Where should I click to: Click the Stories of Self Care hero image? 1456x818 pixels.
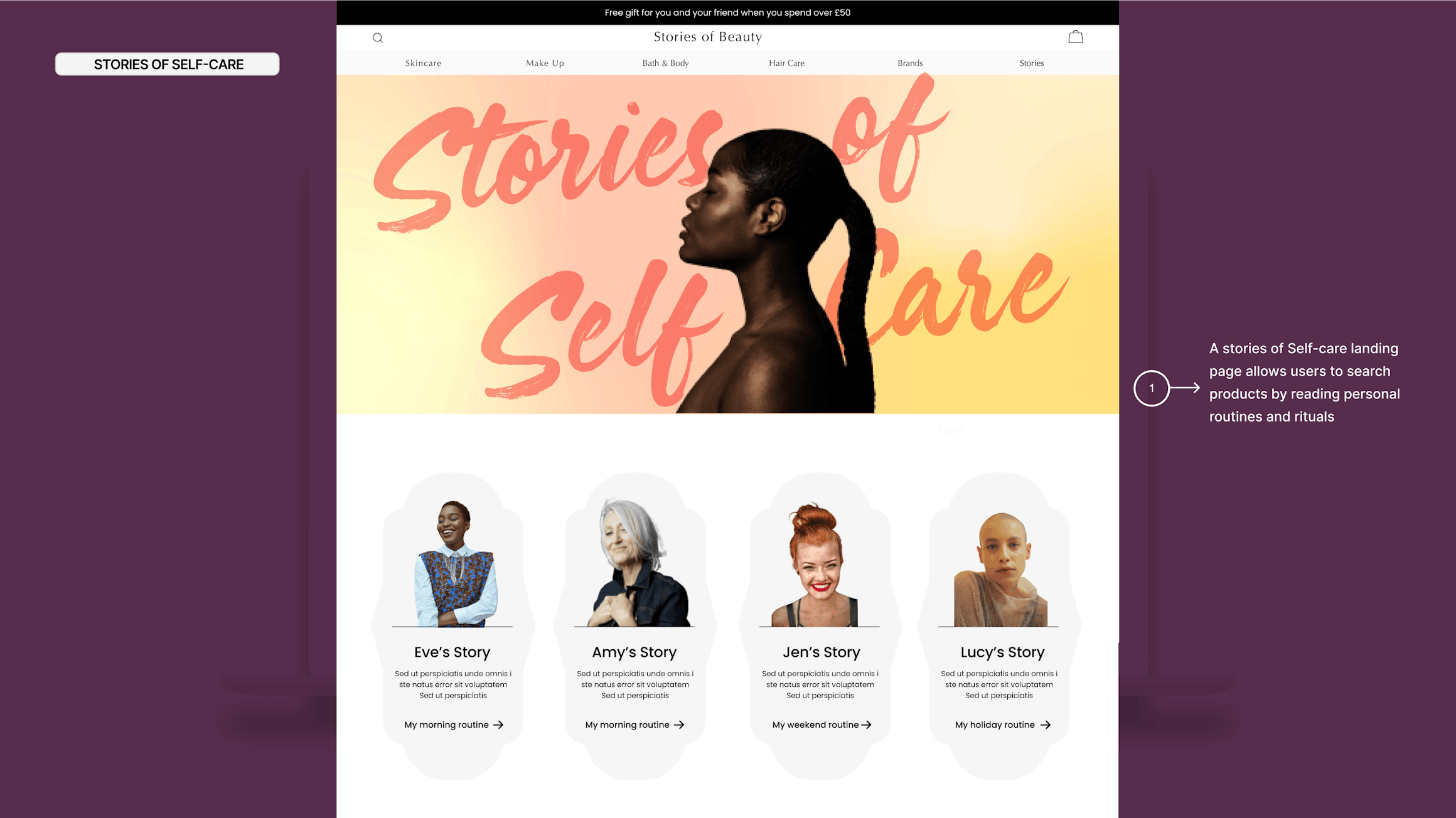tap(727, 244)
